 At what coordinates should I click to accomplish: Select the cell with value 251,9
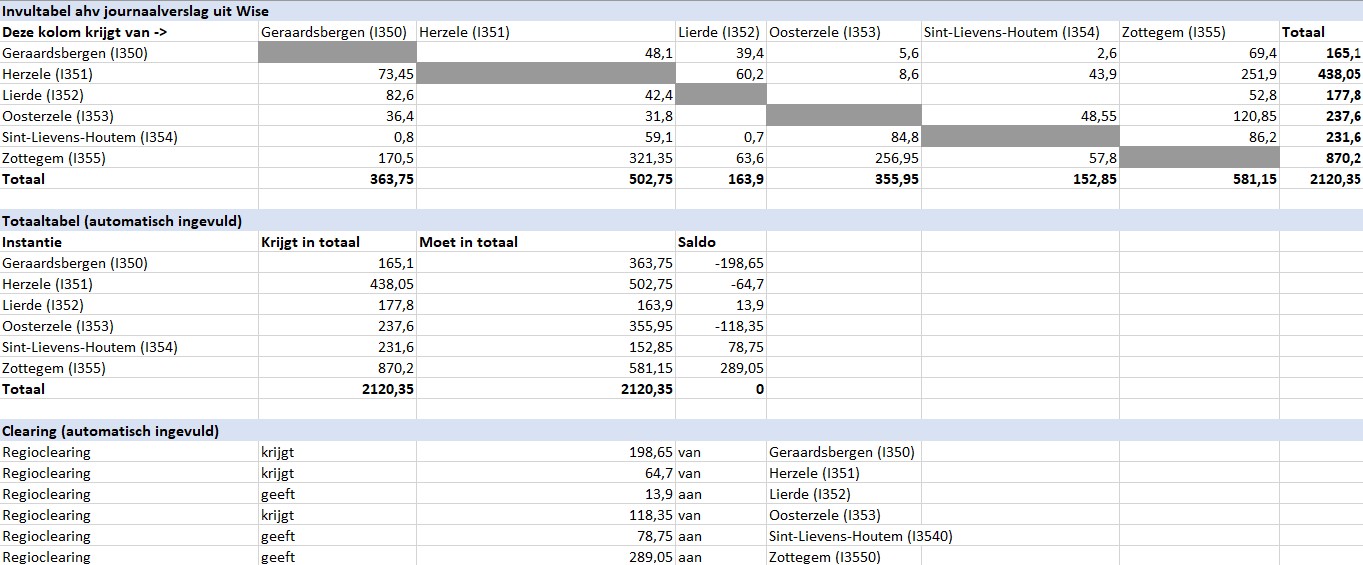click(x=1199, y=74)
